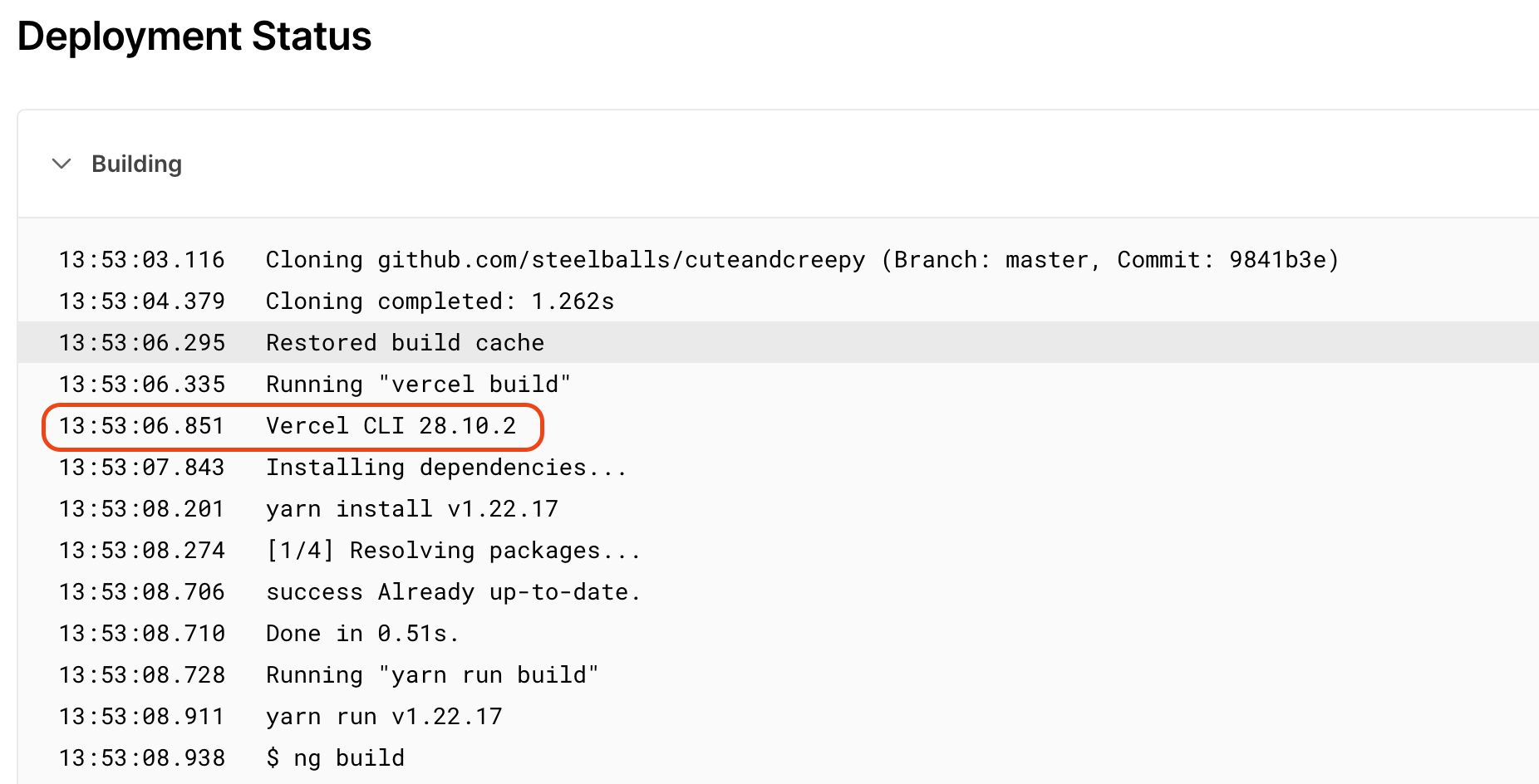This screenshot has height=784, width=1539.
Task: Click the 13:53:06.851 timestamp
Action: click(142, 426)
